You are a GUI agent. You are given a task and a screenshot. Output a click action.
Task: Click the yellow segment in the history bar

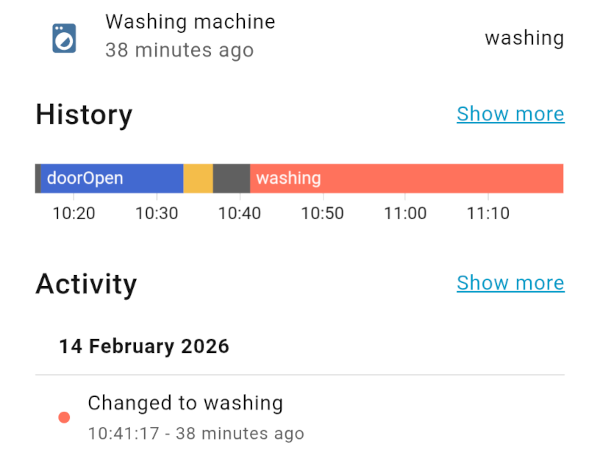tap(198, 178)
